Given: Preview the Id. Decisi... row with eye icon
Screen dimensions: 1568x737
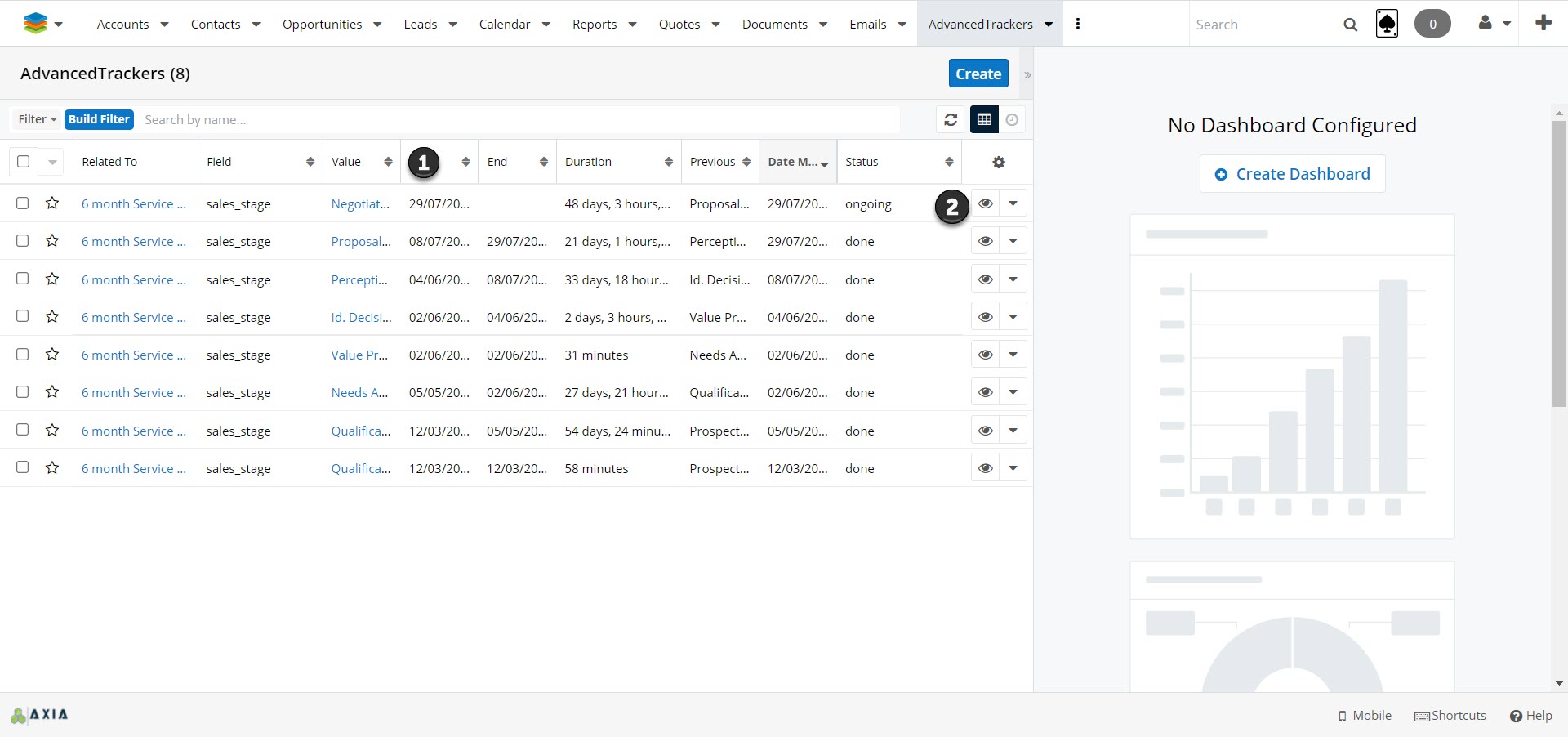Looking at the screenshot, I should pyautogui.click(x=986, y=317).
